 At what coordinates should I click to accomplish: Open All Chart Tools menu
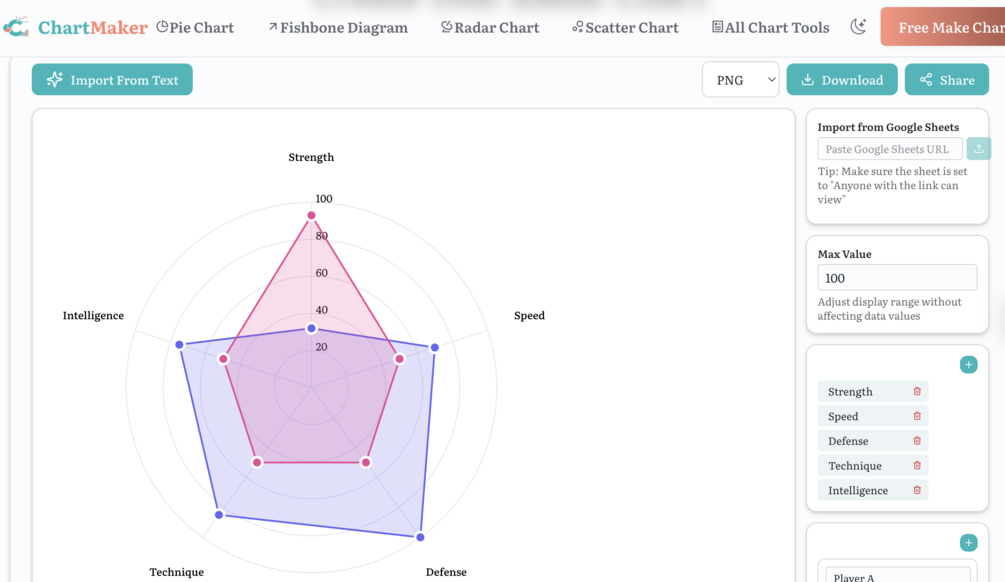click(x=770, y=27)
